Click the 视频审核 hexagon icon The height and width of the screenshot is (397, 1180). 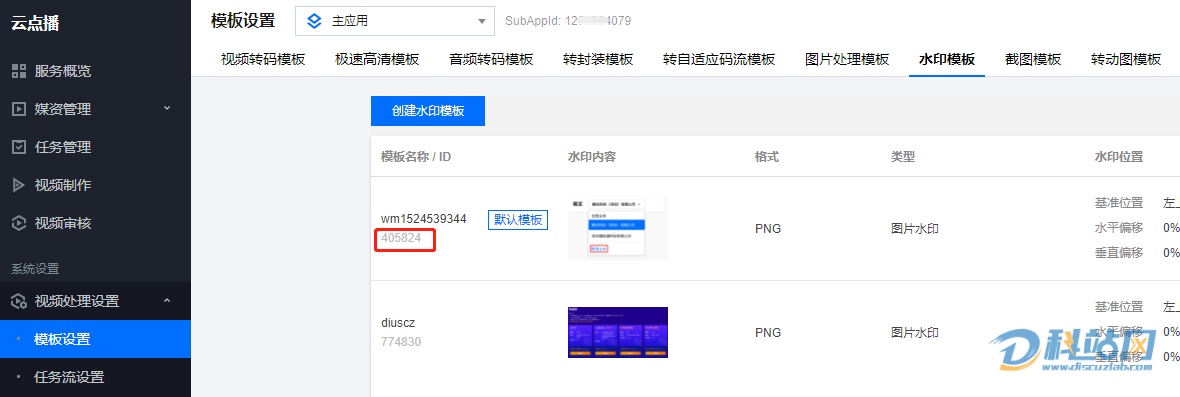(x=20, y=223)
